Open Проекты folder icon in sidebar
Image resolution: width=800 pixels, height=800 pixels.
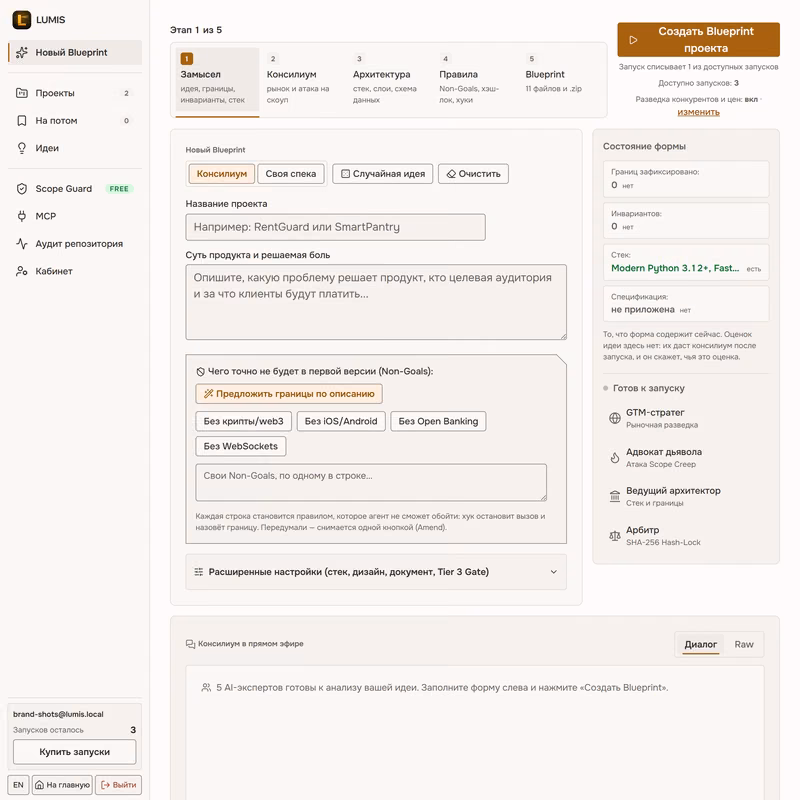[x=21, y=93]
